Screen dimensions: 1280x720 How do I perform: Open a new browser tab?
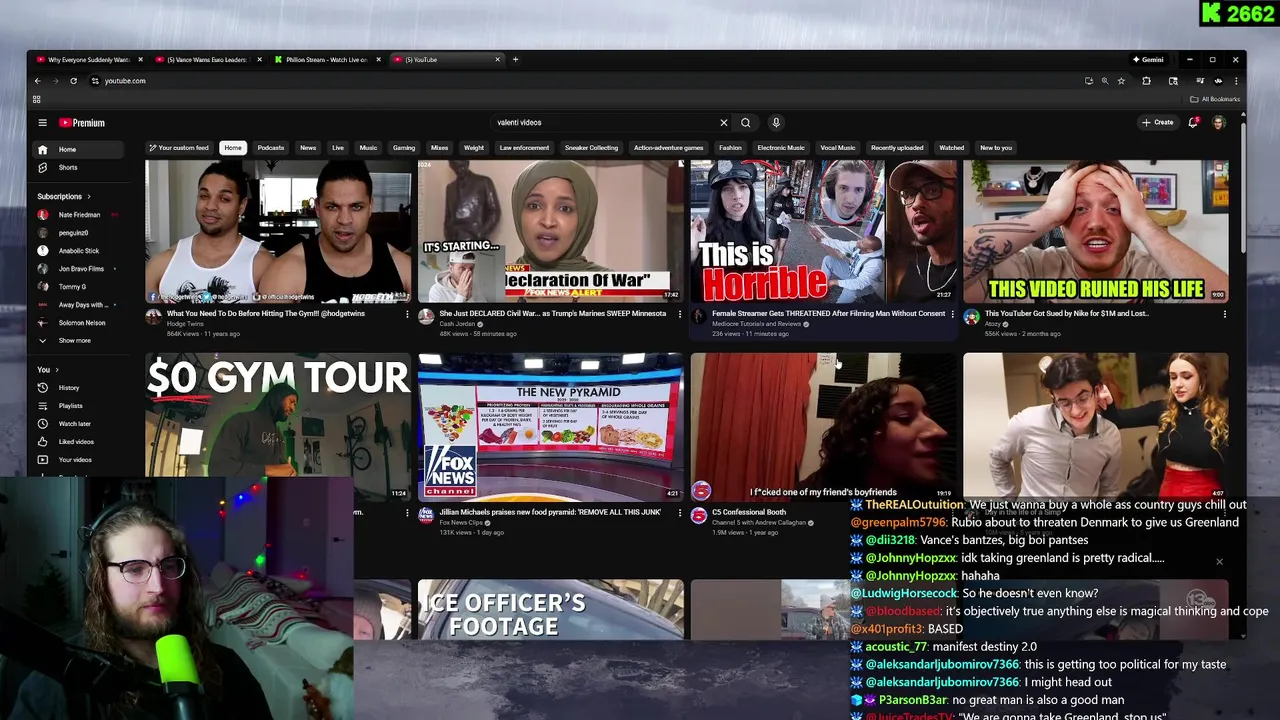point(515,60)
